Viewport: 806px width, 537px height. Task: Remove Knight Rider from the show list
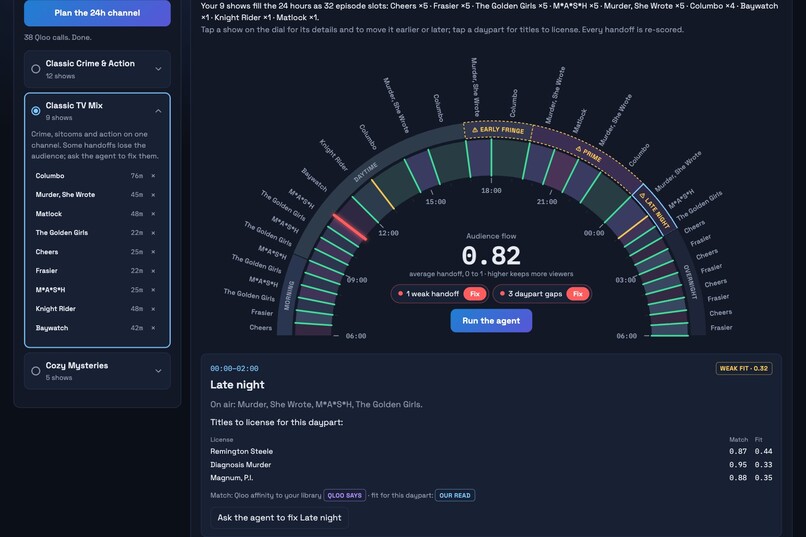[x=153, y=309]
